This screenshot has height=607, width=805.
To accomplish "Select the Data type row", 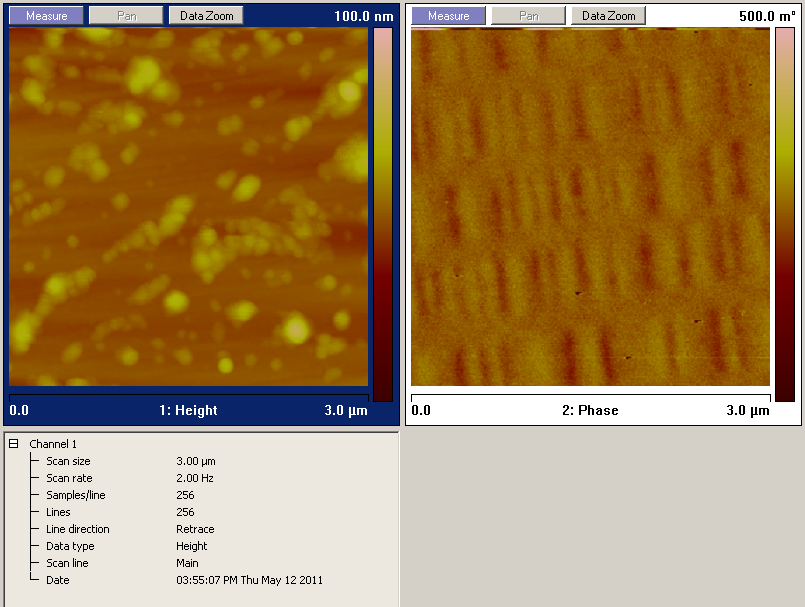I will pyautogui.click(x=127, y=546).
